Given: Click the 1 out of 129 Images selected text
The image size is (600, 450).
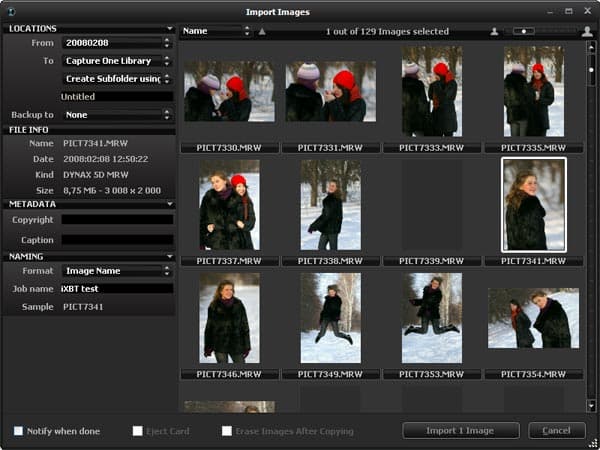Looking at the screenshot, I should (x=387, y=31).
